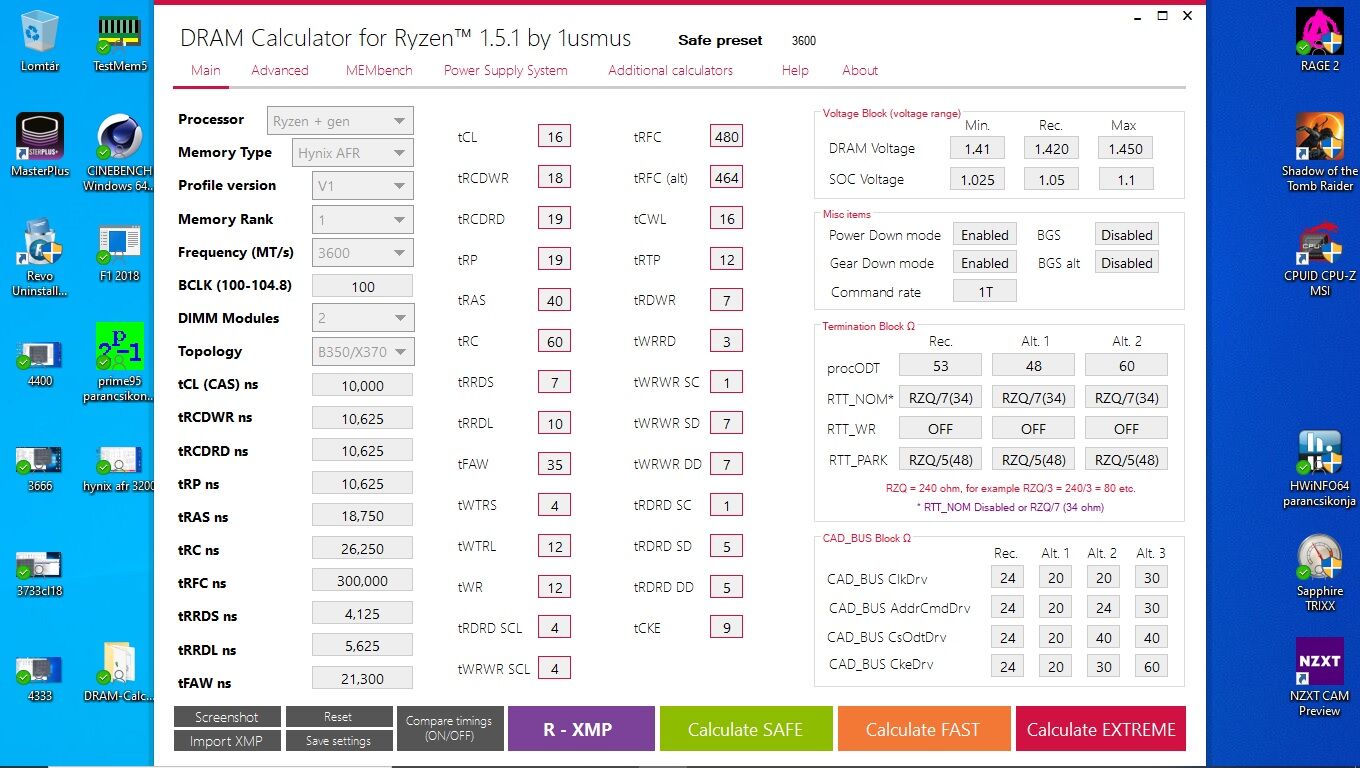The width and height of the screenshot is (1360, 768).
Task: Click the Save settings button
Action: tap(338, 741)
